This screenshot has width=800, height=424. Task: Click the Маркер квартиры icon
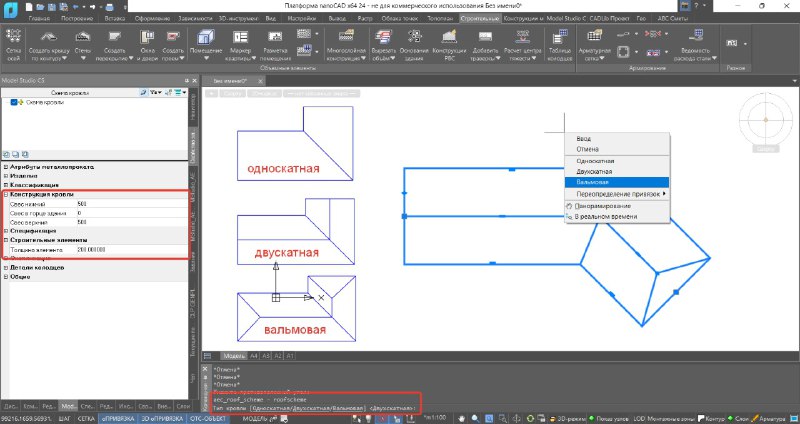pyautogui.click(x=240, y=37)
